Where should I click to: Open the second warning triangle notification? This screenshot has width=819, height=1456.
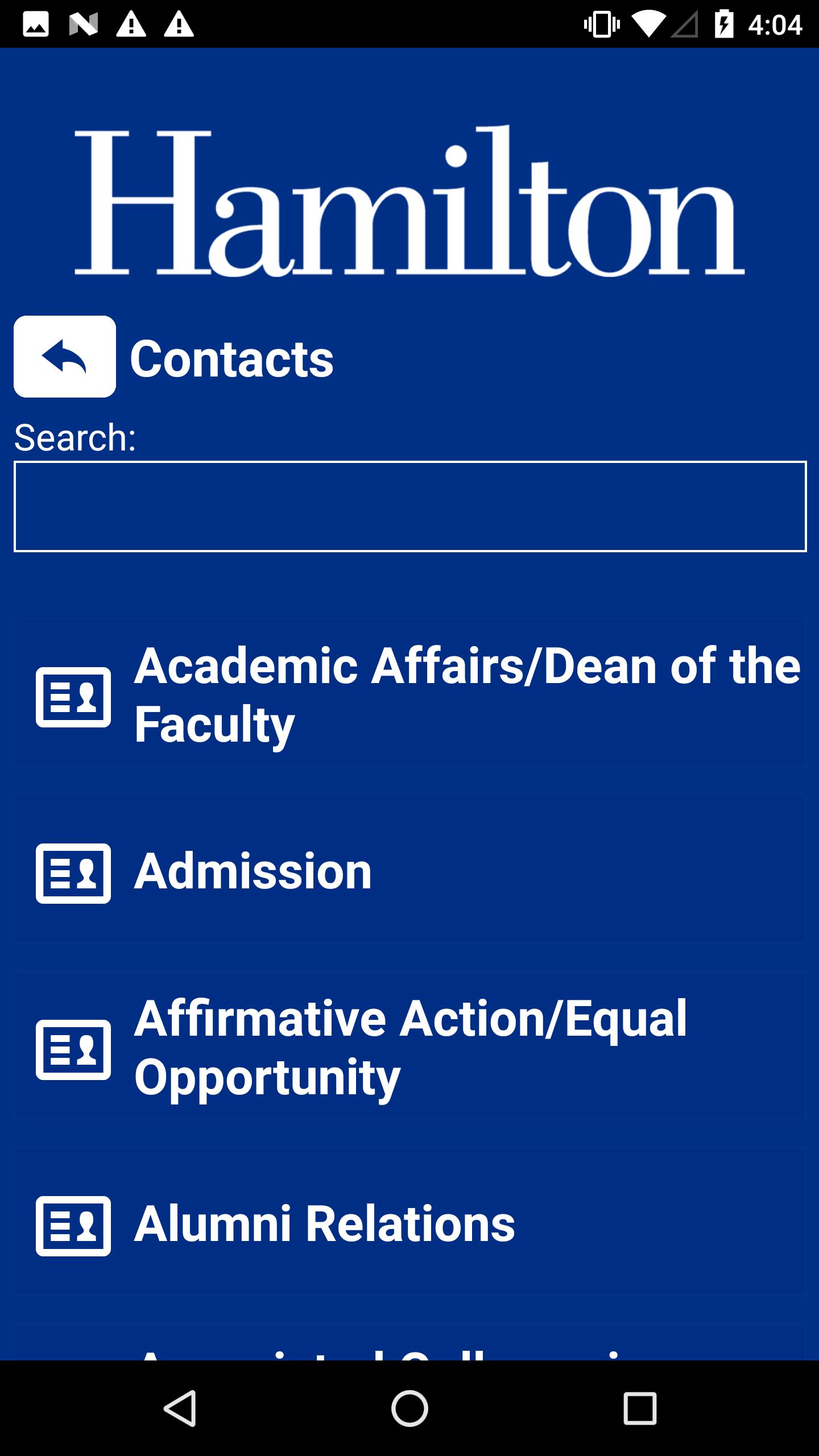pyautogui.click(x=179, y=25)
